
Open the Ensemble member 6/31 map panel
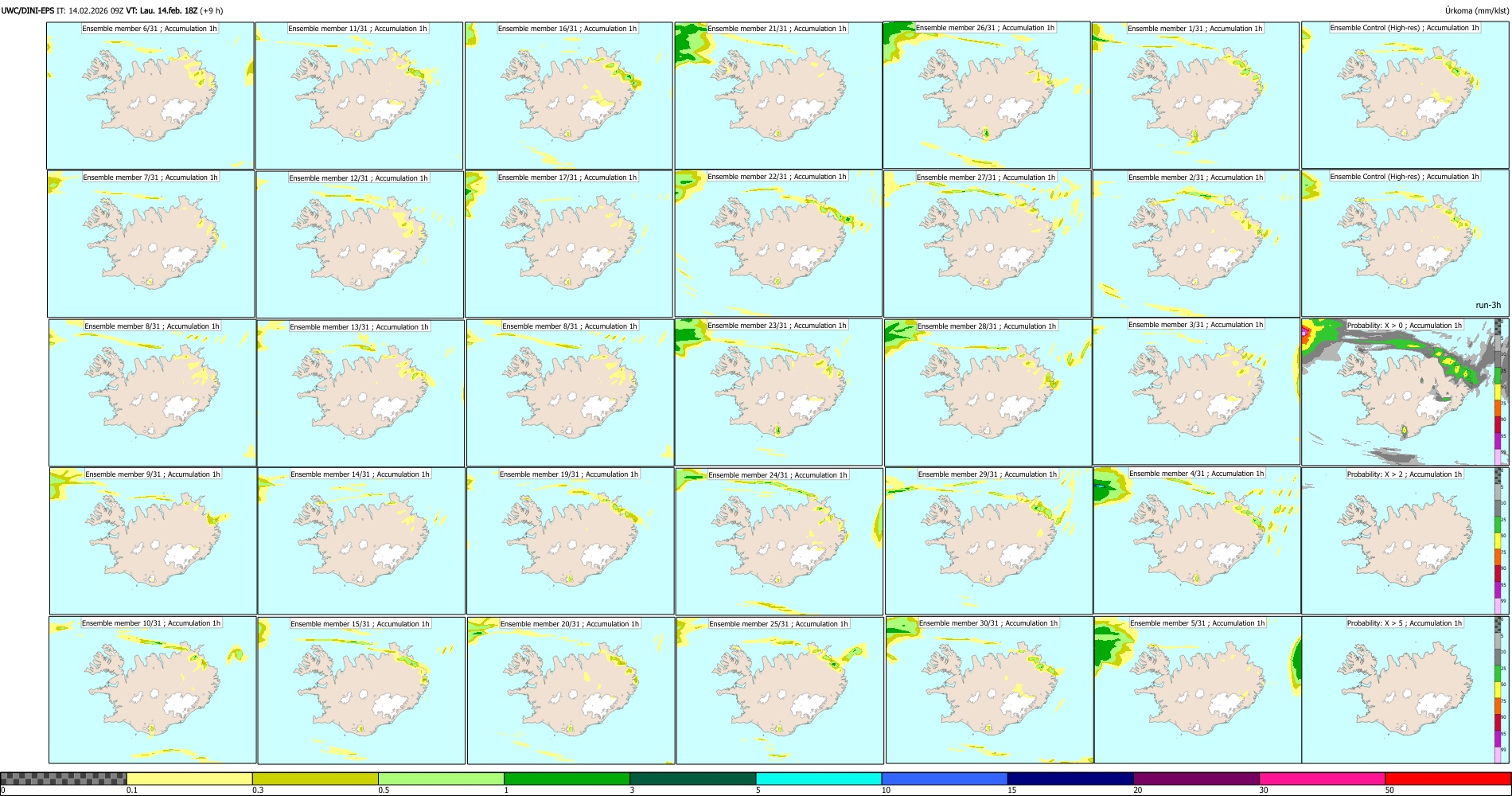[x=150, y=96]
